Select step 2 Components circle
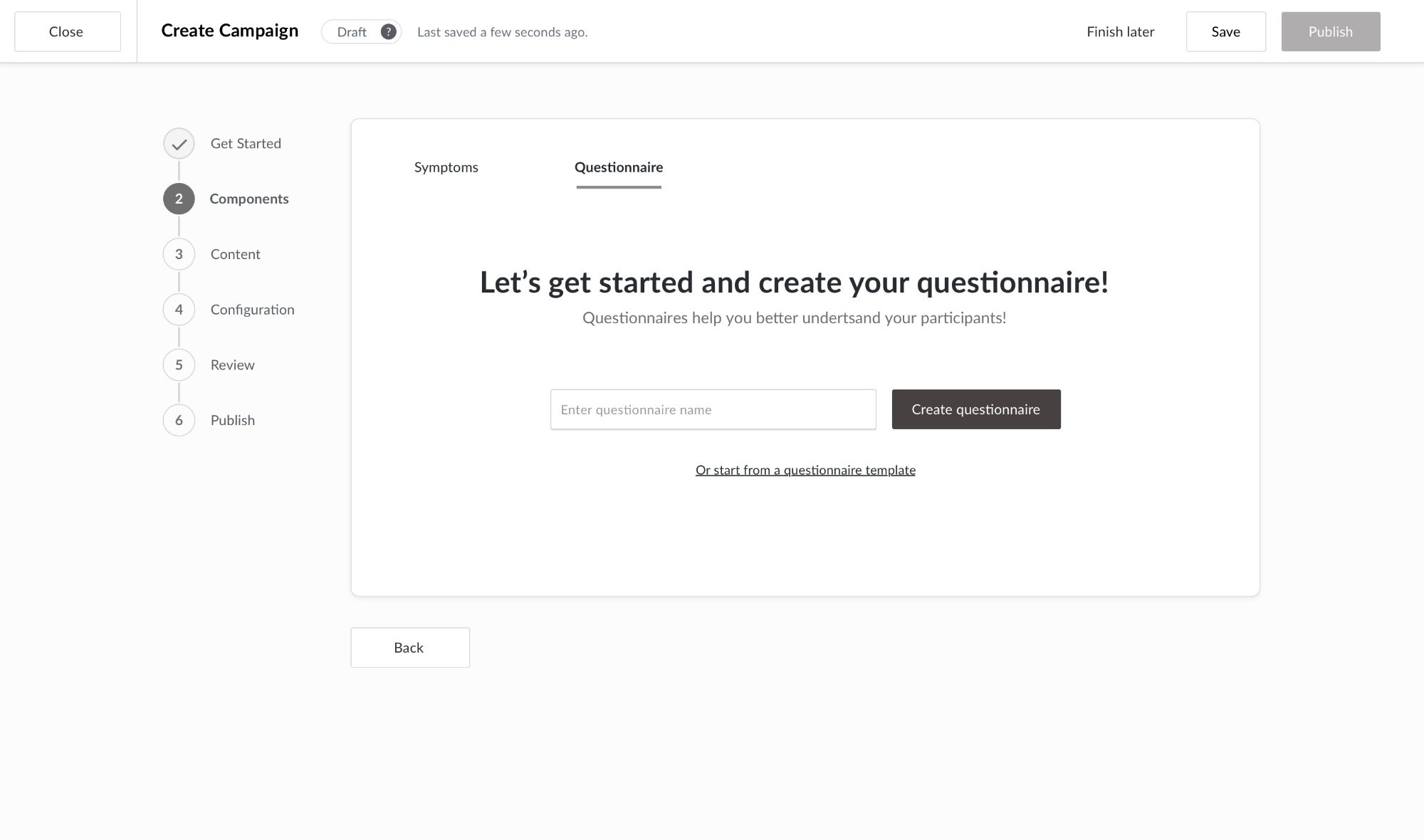Viewport: 1424px width, 840px height. point(179,199)
